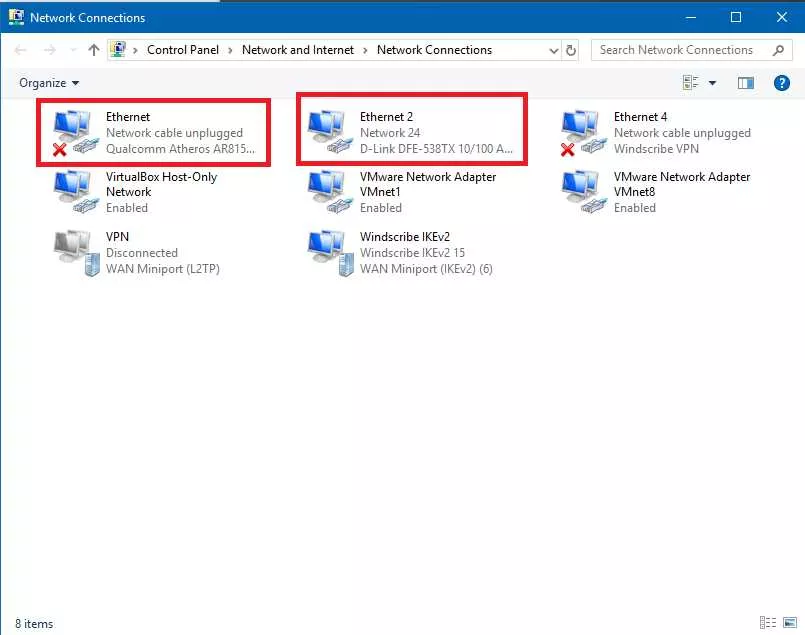Click Enabled status under VirtualBox Network
Image resolution: width=805 pixels, height=635 pixels.
pos(127,208)
